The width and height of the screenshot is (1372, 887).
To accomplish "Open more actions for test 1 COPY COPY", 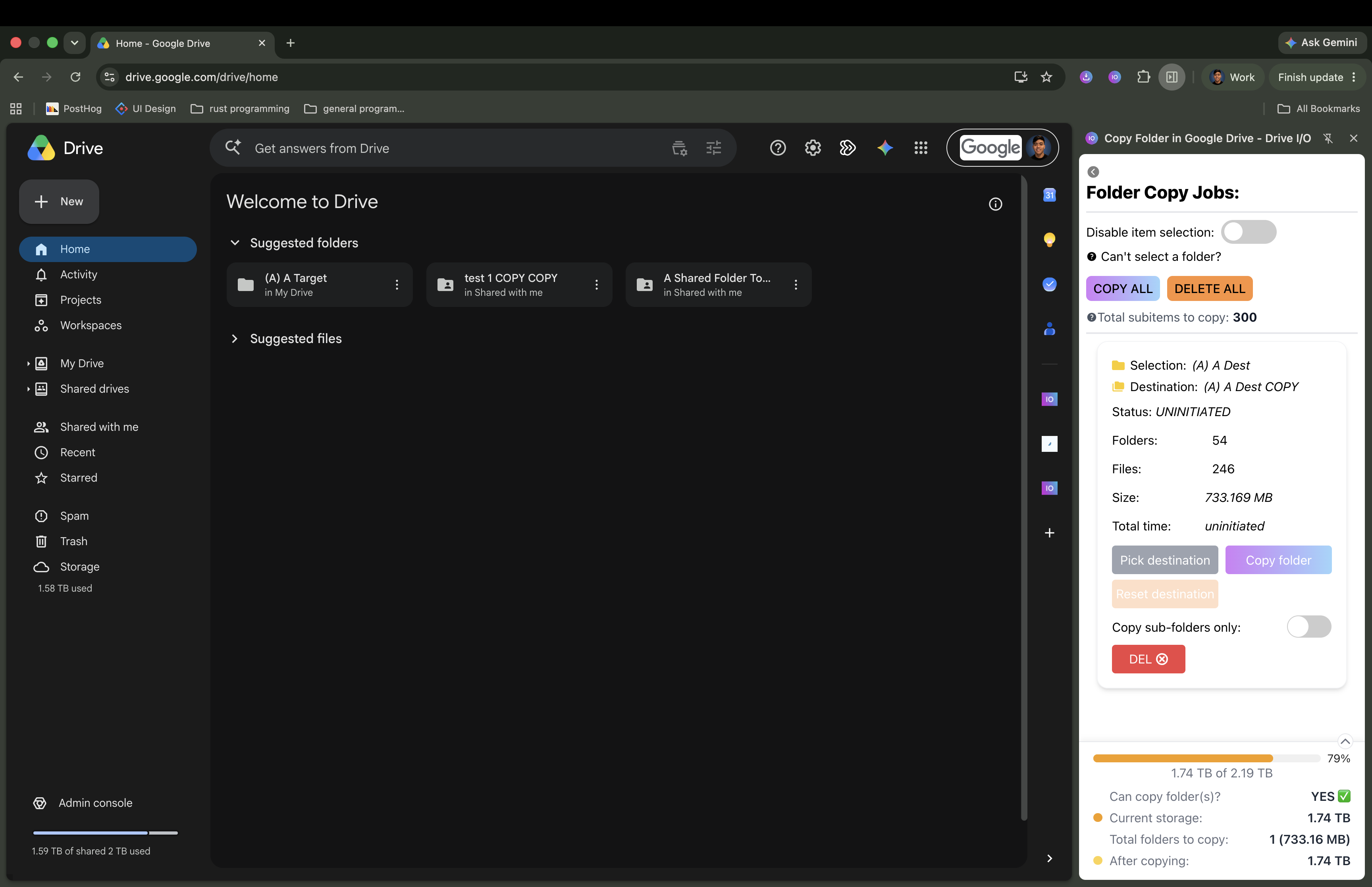I will click(596, 285).
